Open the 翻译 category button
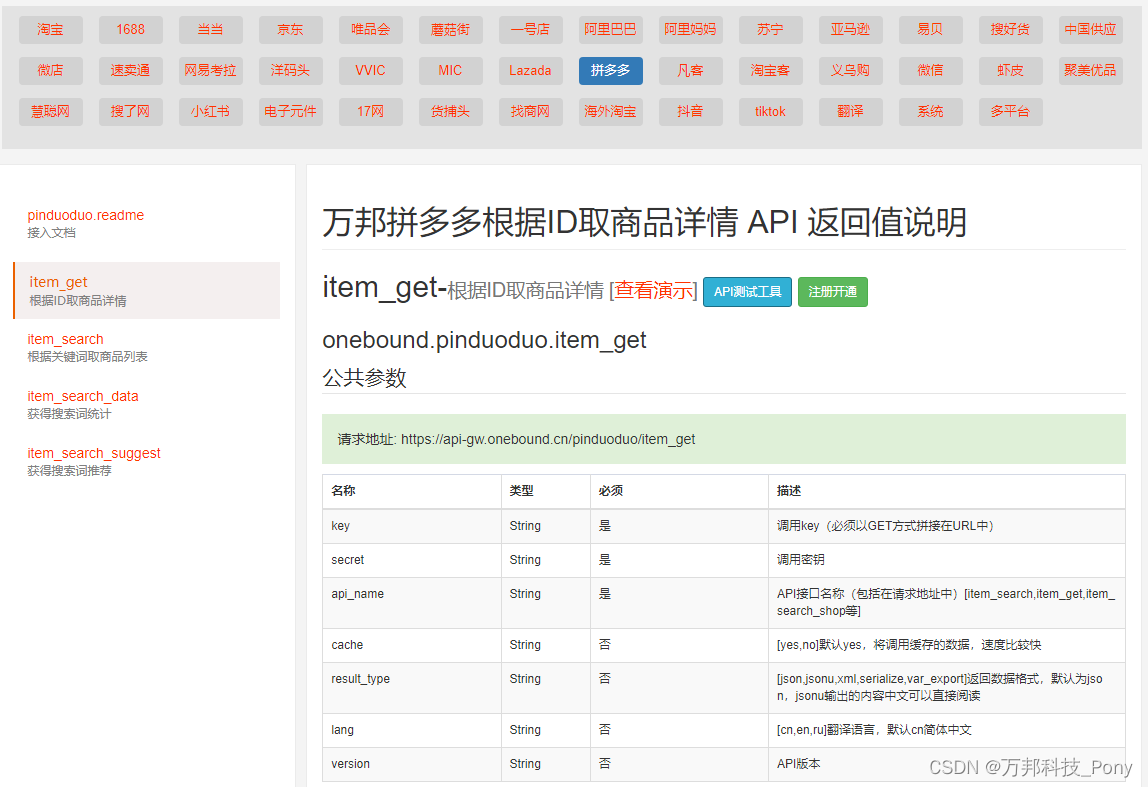Screen dimensions: 1148x787 851,111
